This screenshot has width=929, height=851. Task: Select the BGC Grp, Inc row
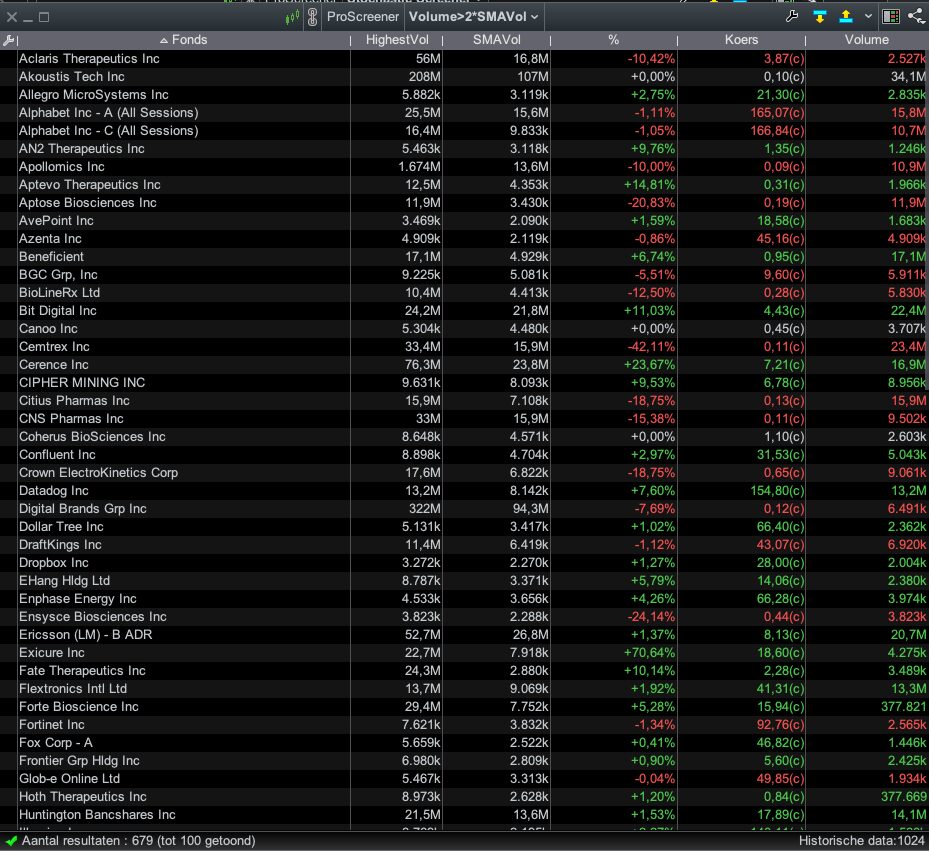[x=464, y=274]
